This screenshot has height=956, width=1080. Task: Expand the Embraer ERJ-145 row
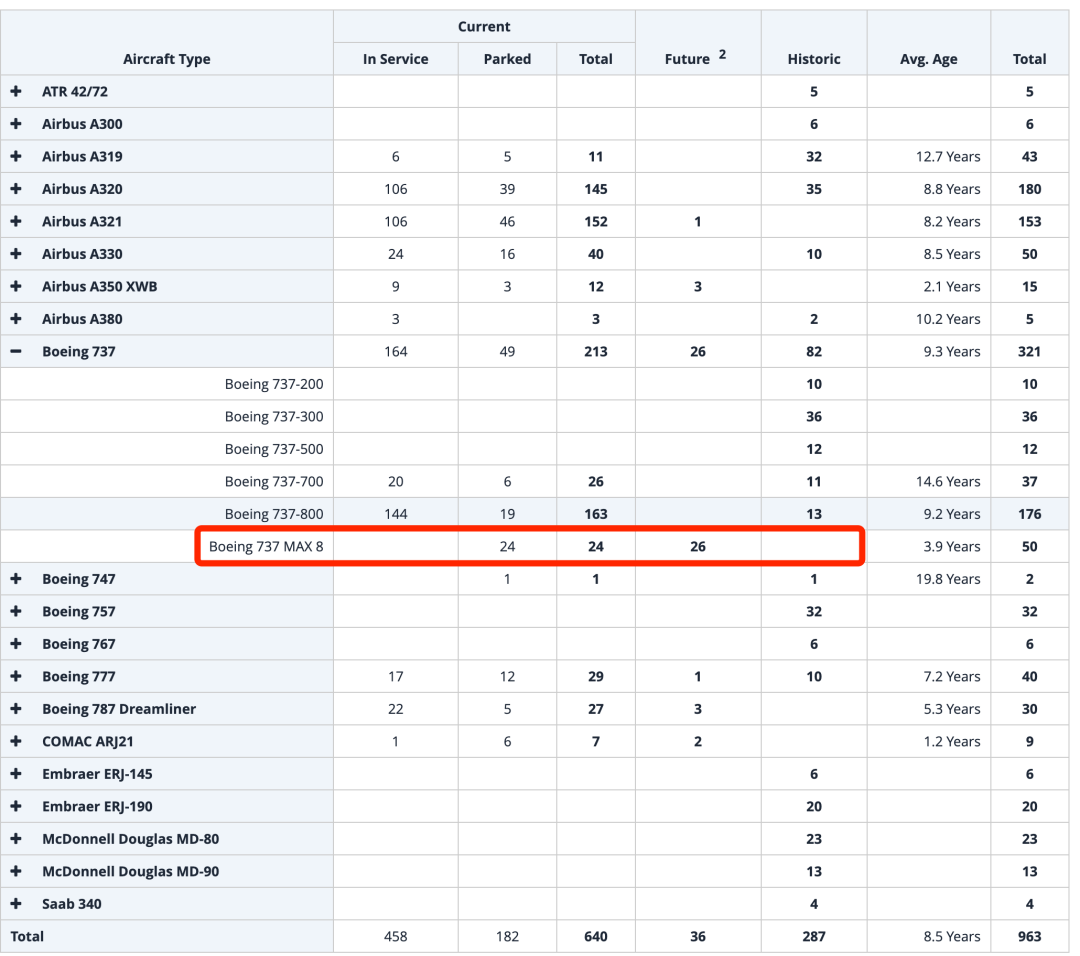[16, 774]
